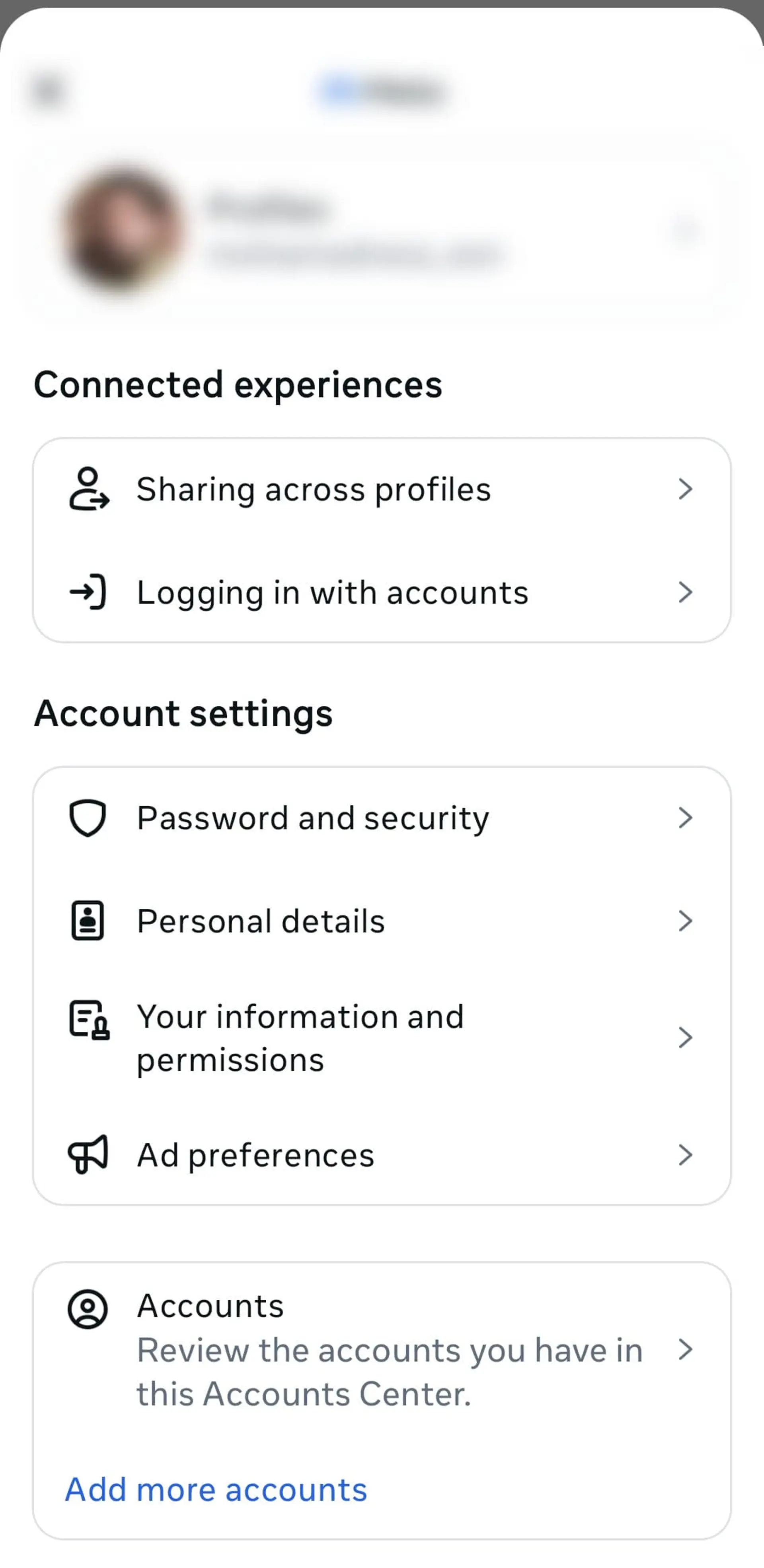This screenshot has width=764, height=1568.
Task: Open Accounts review description text
Action: (x=389, y=1372)
